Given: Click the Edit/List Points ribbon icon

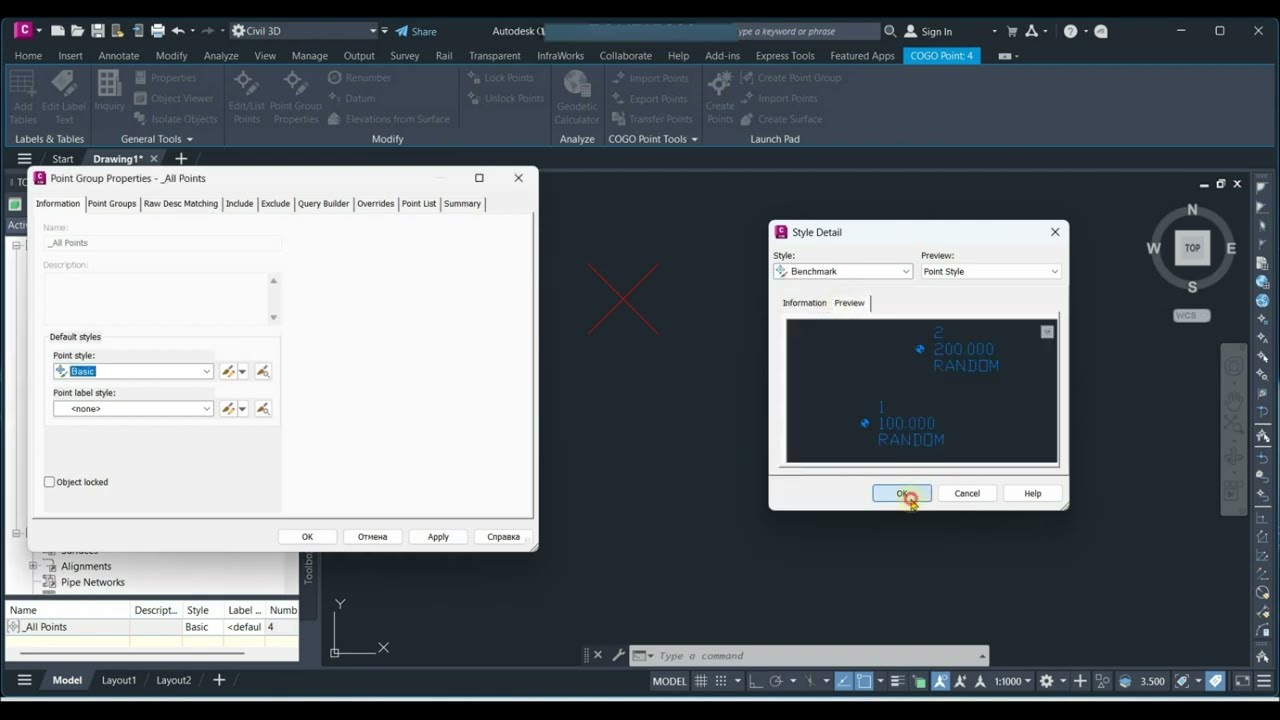Looking at the screenshot, I should click(246, 98).
